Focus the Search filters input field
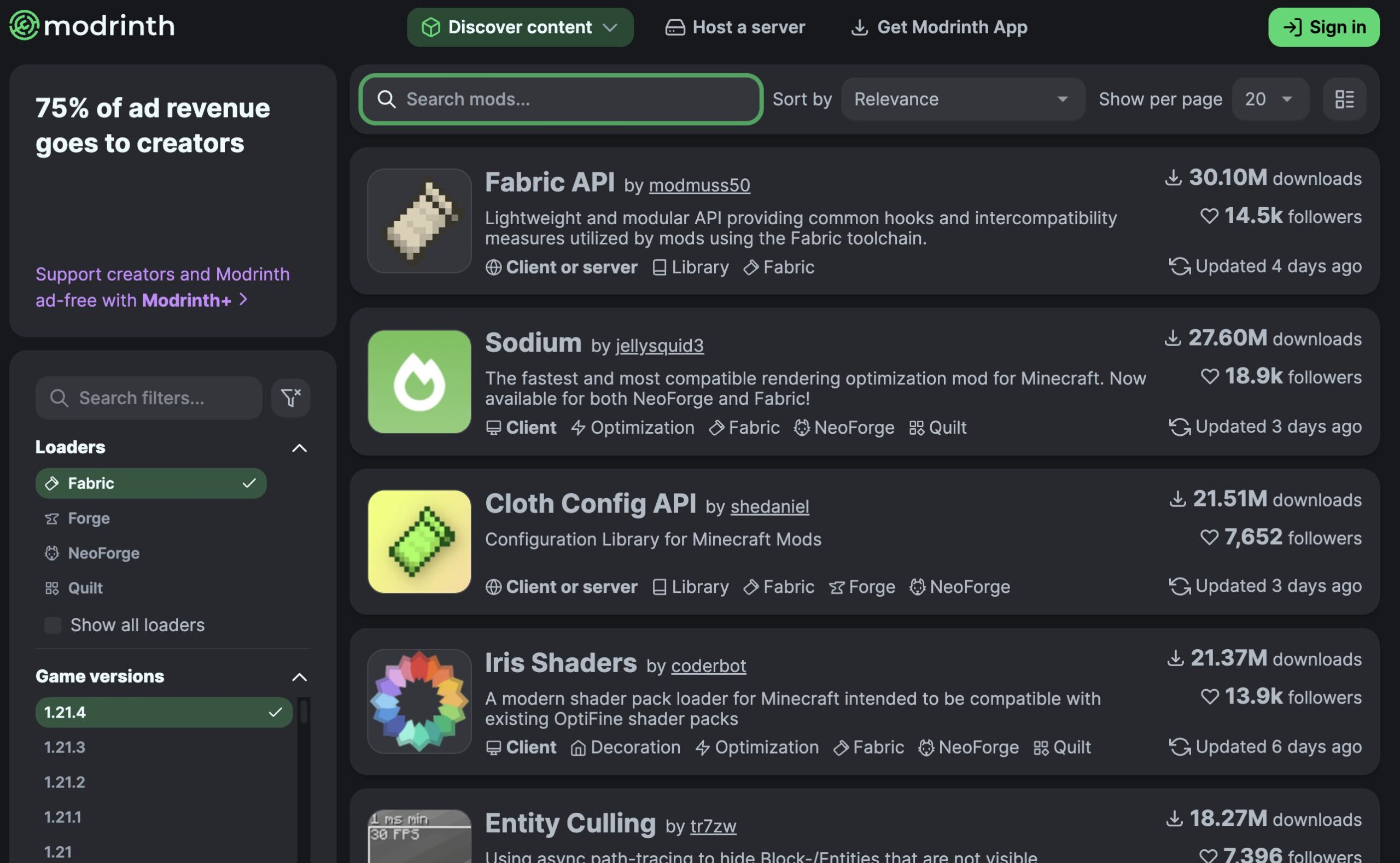Viewport: 1400px width, 863px height. click(x=148, y=398)
